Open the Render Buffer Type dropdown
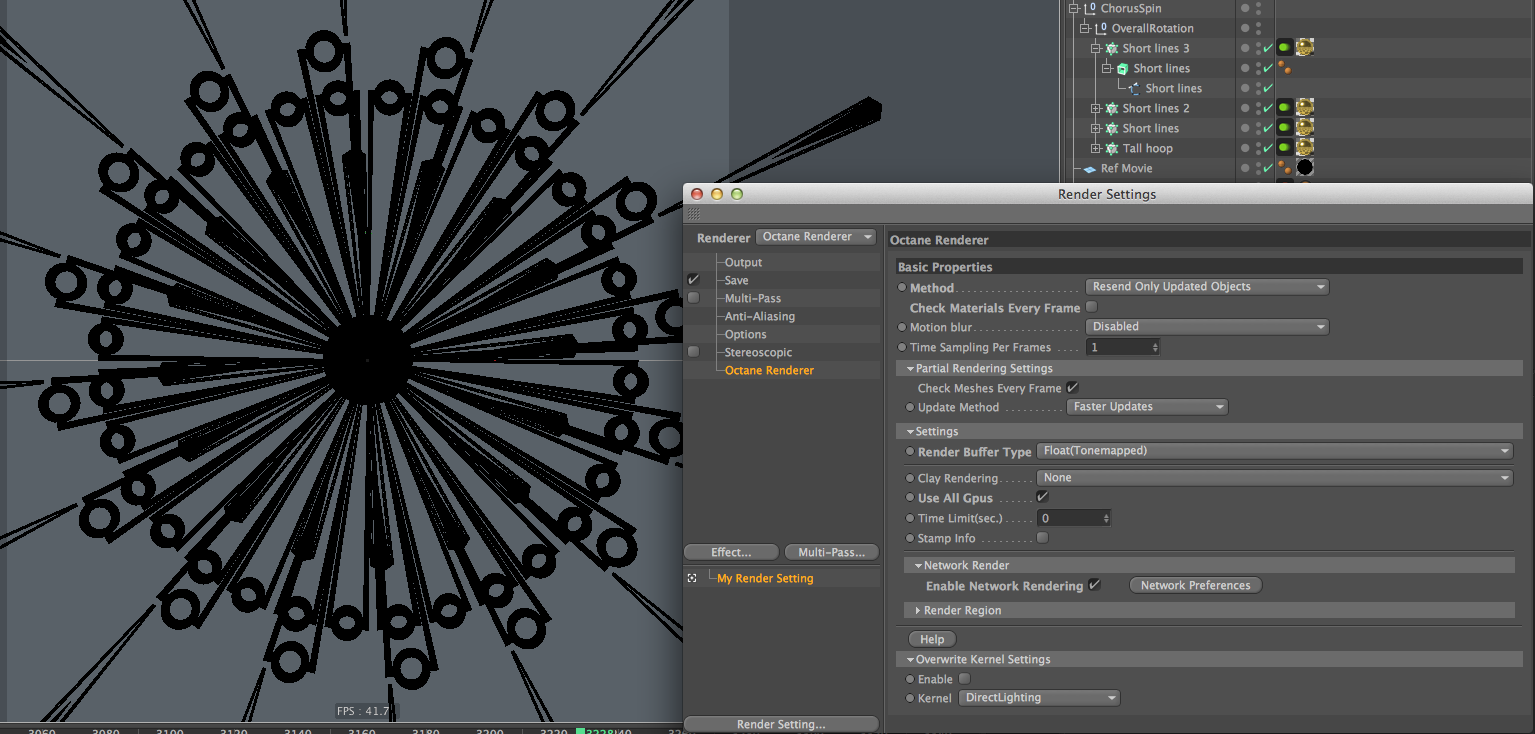 tap(1275, 451)
